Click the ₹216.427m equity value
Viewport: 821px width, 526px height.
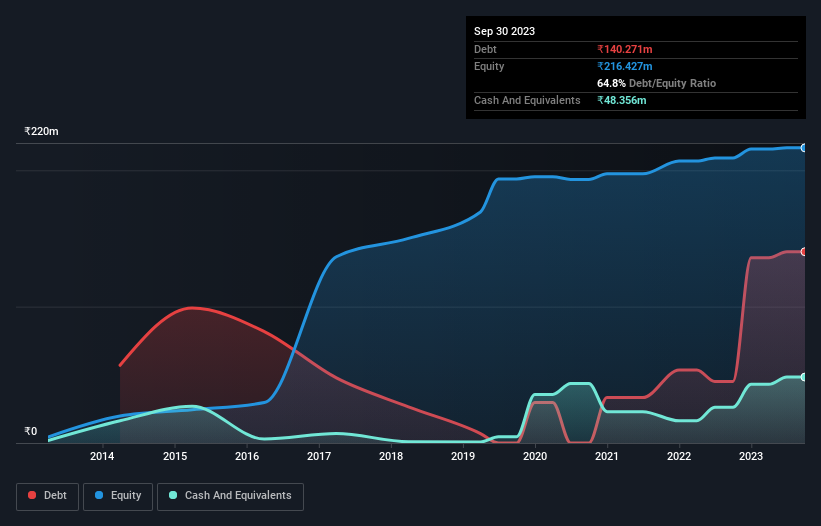pos(625,66)
